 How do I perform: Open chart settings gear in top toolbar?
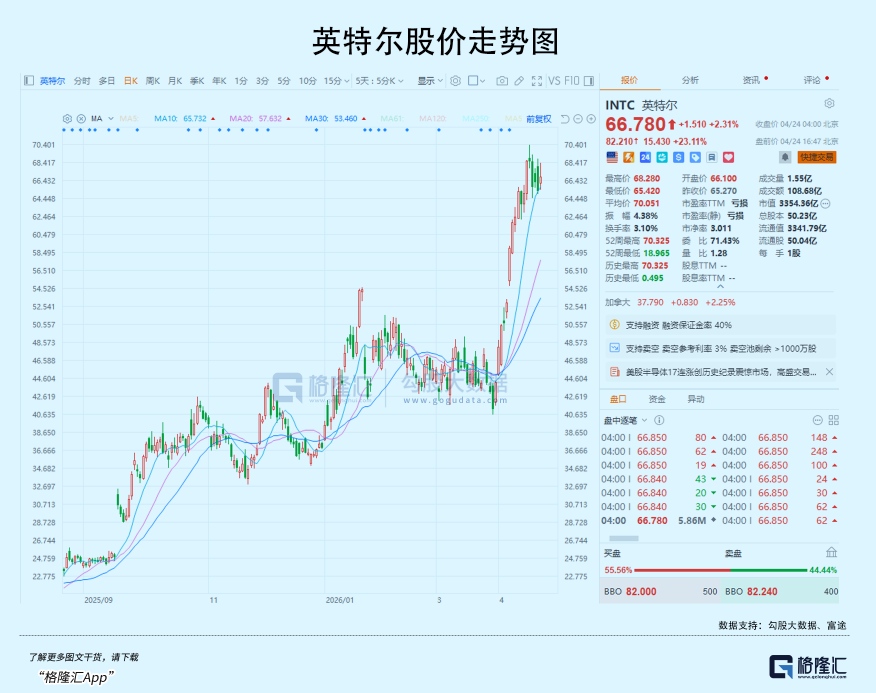click(455, 81)
